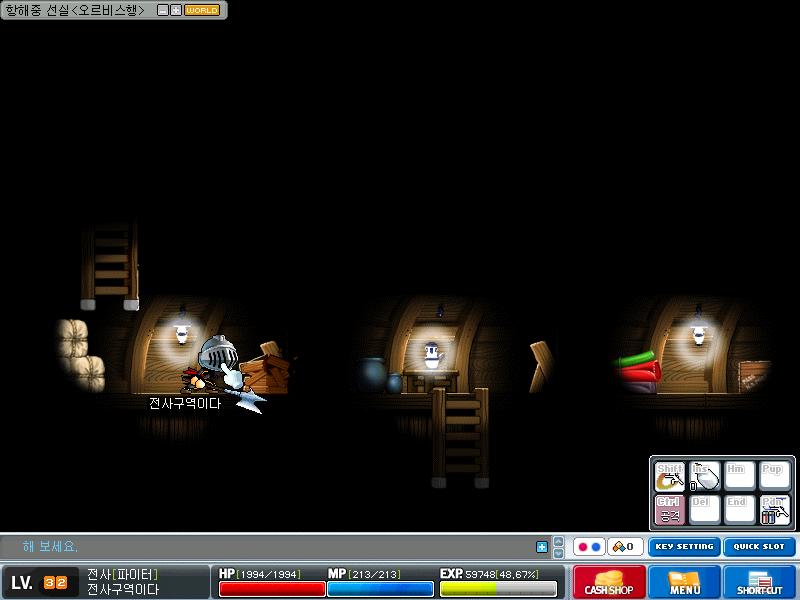Viewport: 800px width, 600px height.
Task: Click the wooden ladder leading up
Action: pyautogui.click(x=110, y=265)
